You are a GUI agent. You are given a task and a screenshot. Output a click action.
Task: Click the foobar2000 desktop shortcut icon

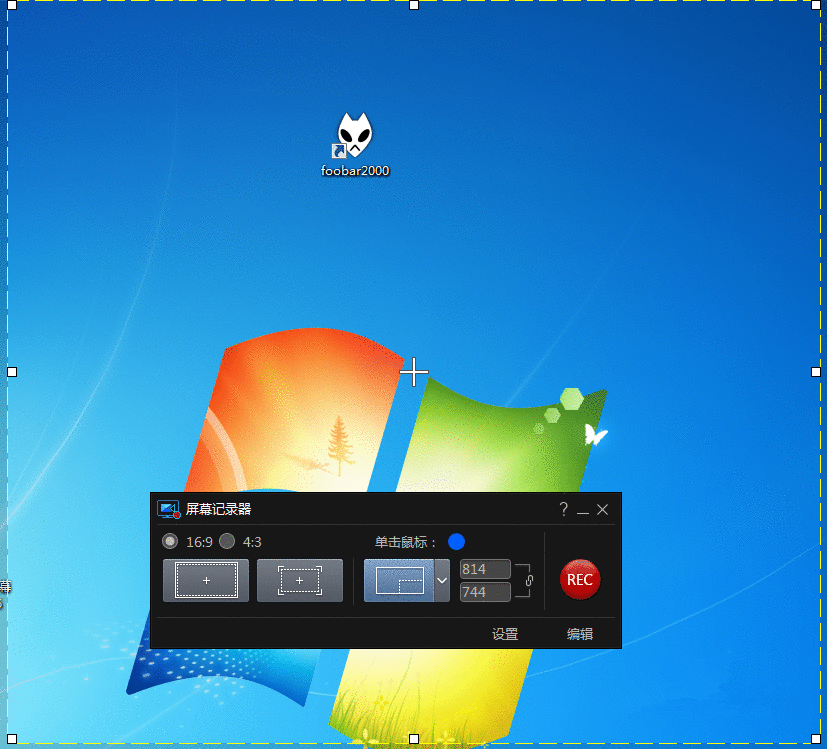(354, 138)
